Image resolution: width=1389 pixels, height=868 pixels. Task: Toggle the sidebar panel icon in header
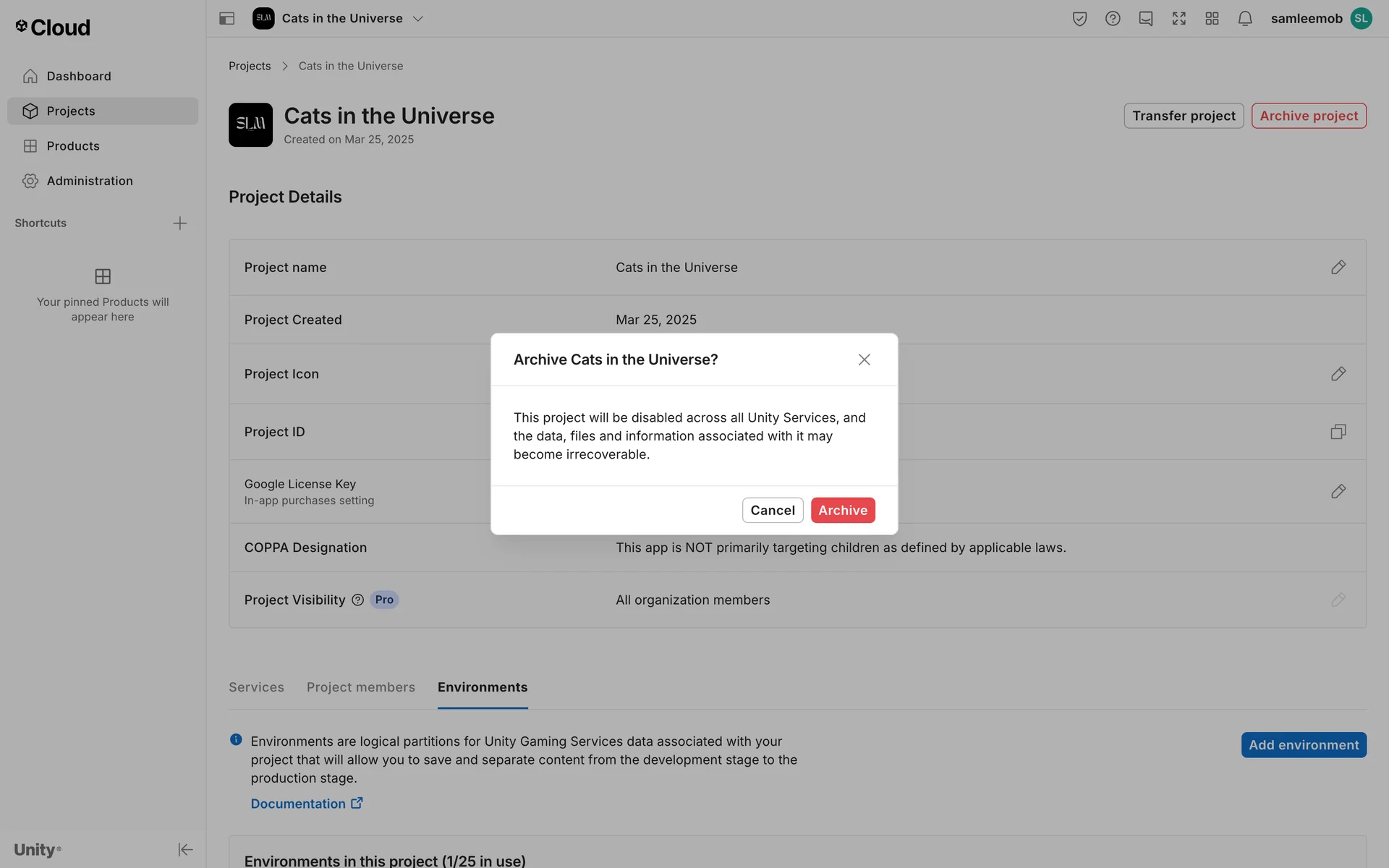tap(226, 19)
